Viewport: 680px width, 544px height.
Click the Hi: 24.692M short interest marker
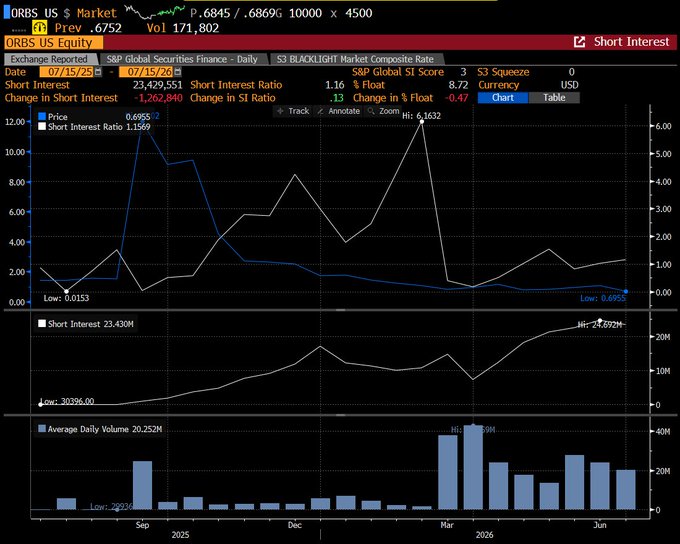tap(600, 321)
